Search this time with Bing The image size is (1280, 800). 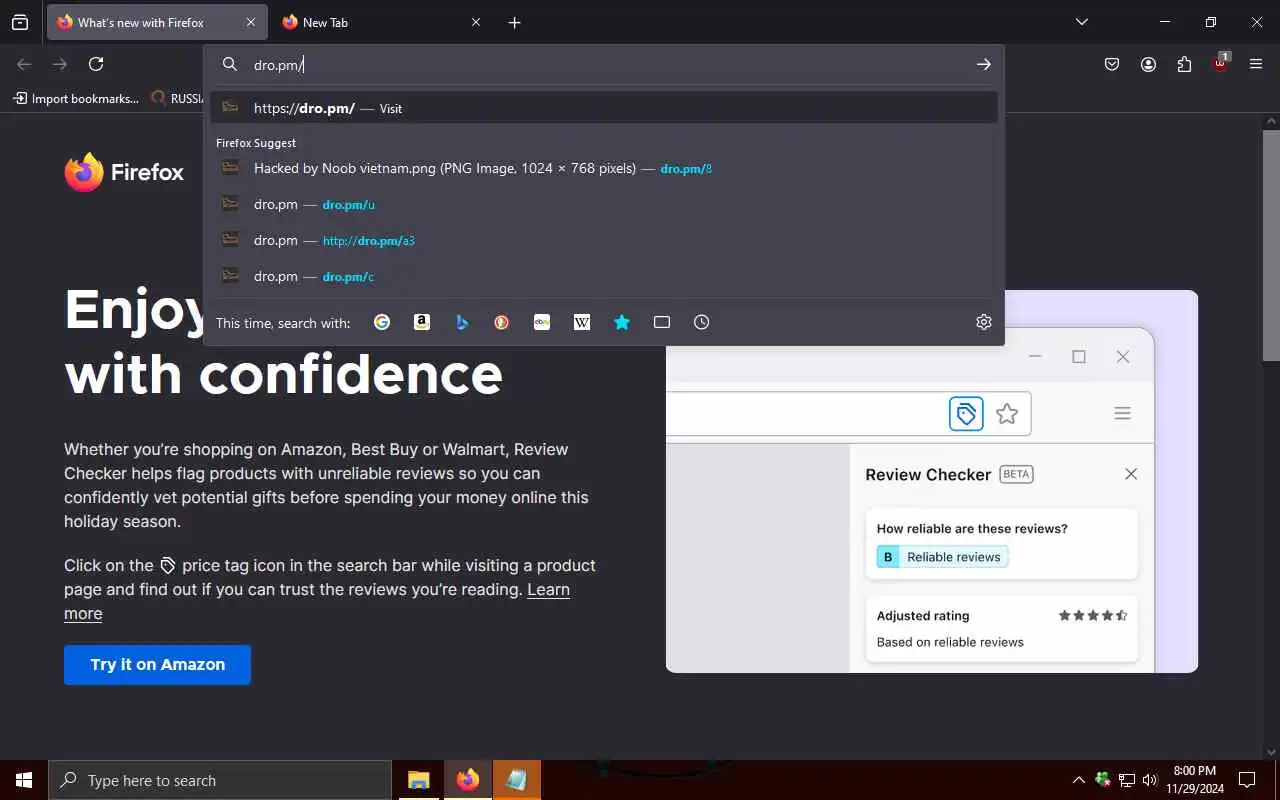[462, 322]
